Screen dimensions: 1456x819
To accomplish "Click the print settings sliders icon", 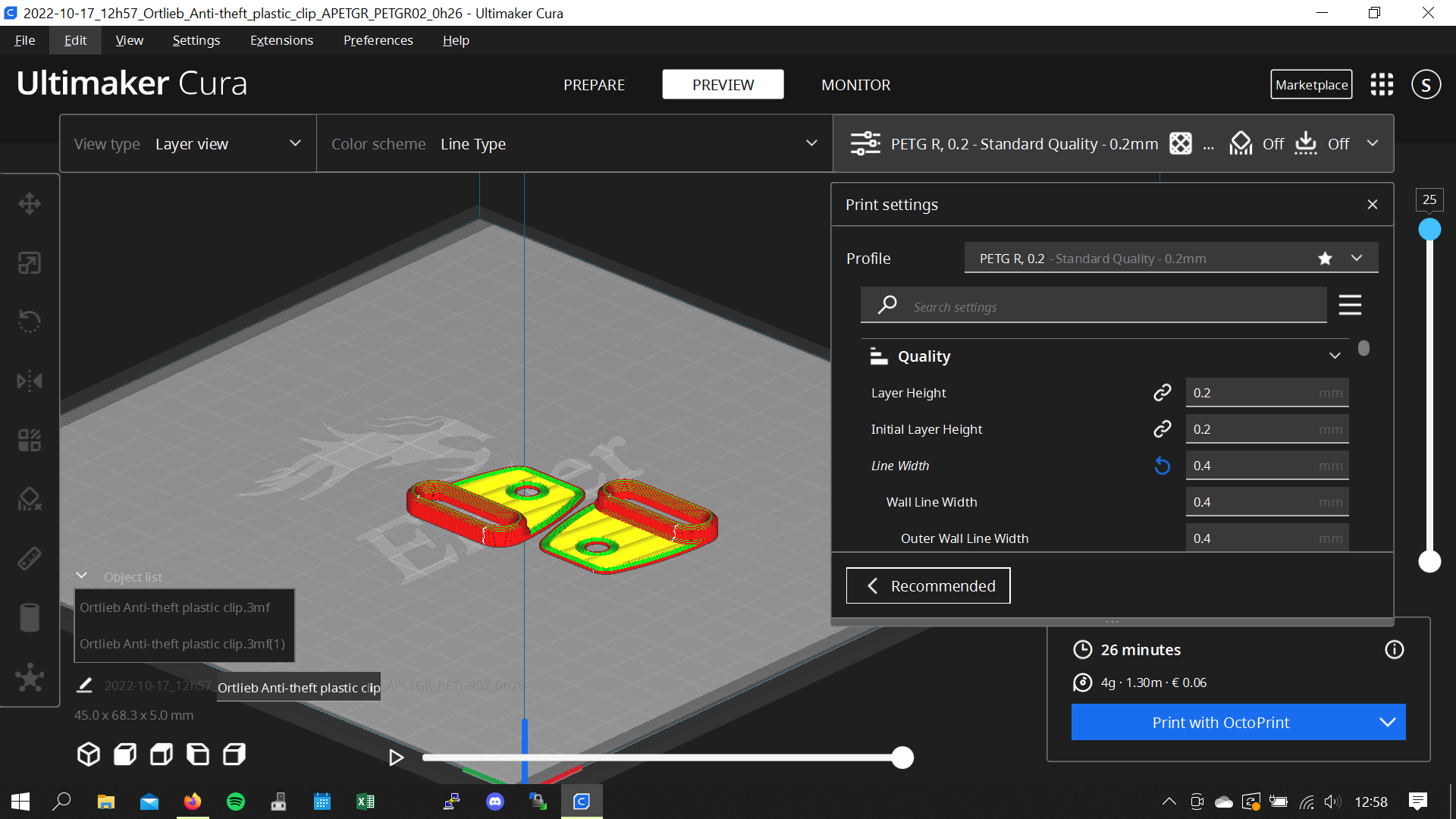I will point(865,143).
